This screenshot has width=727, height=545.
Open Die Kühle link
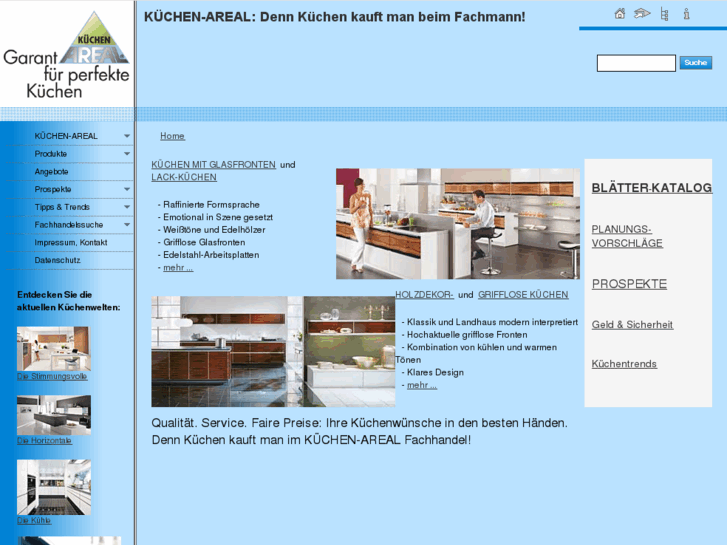pos(34,520)
